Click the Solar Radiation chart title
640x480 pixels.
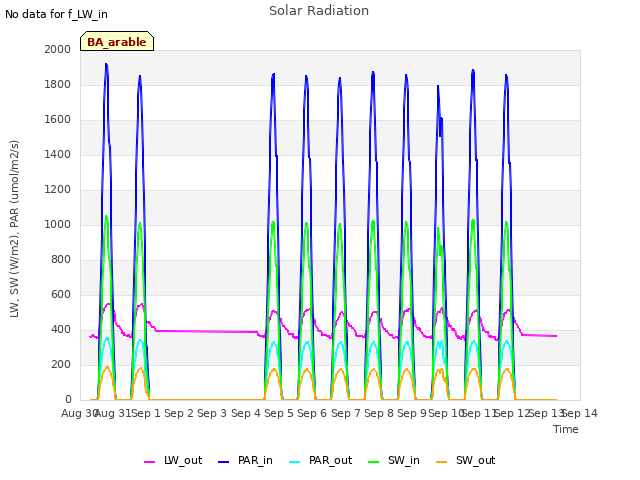click(319, 11)
